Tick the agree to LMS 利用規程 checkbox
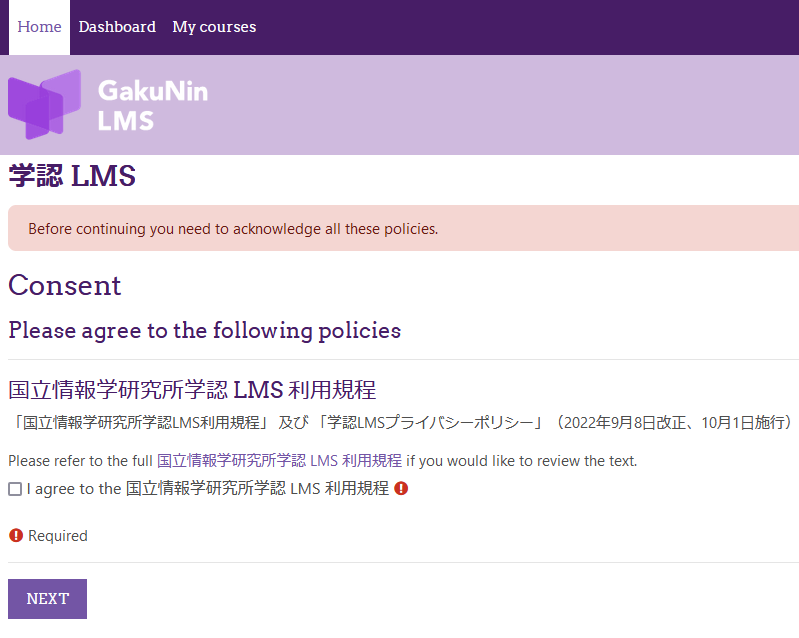The width and height of the screenshot is (799, 638). pos(15,489)
